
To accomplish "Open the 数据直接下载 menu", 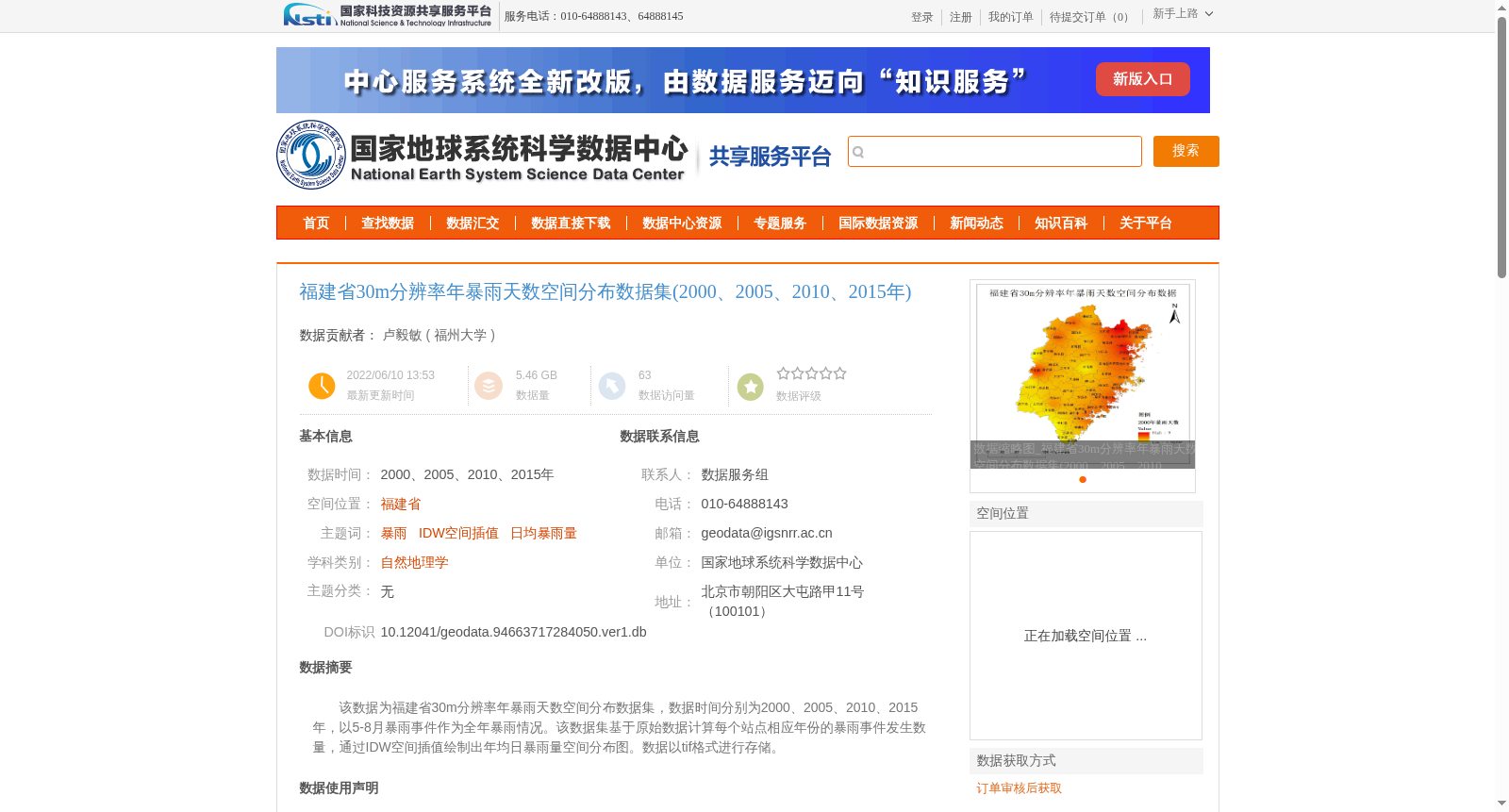I will pyautogui.click(x=571, y=223).
